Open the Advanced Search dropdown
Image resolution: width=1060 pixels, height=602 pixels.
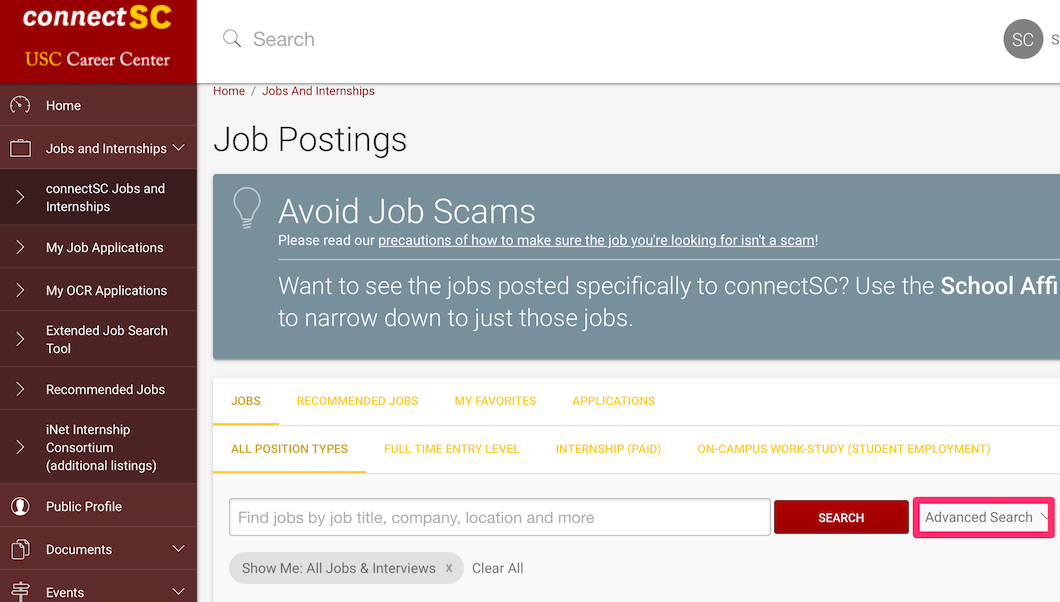(984, 518)
